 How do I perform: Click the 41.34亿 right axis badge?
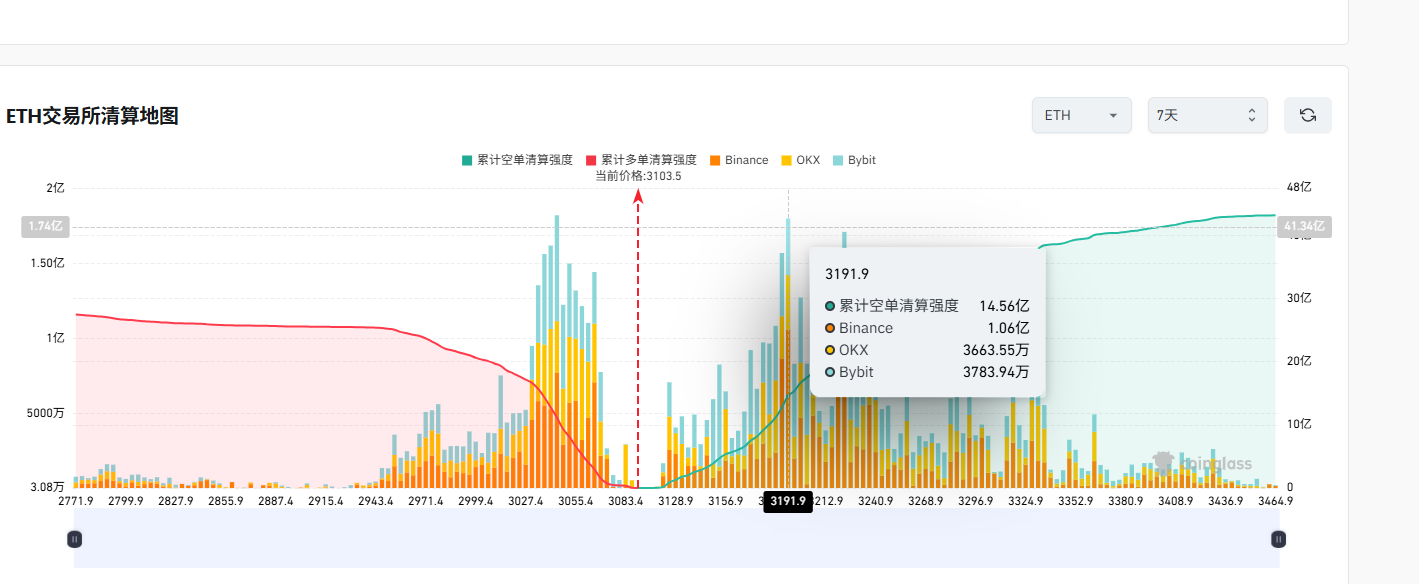(1304, 228)
